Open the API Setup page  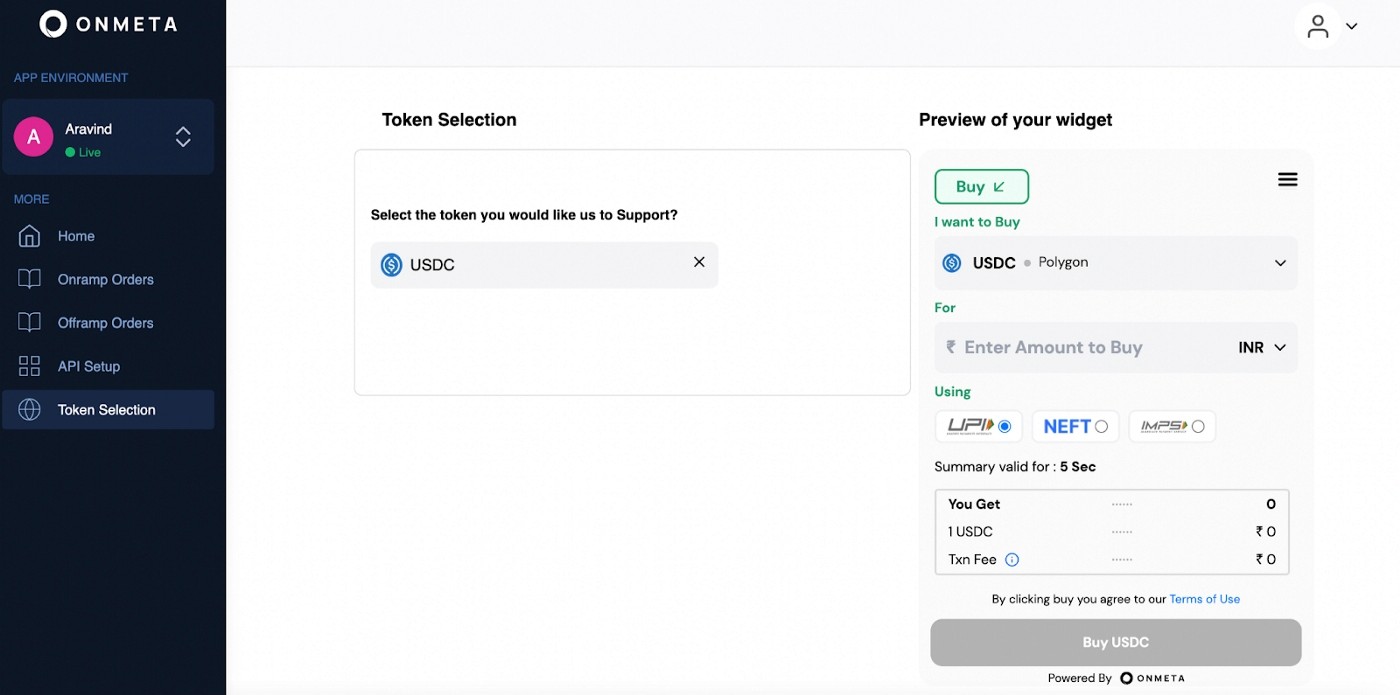tap(88, 367)
